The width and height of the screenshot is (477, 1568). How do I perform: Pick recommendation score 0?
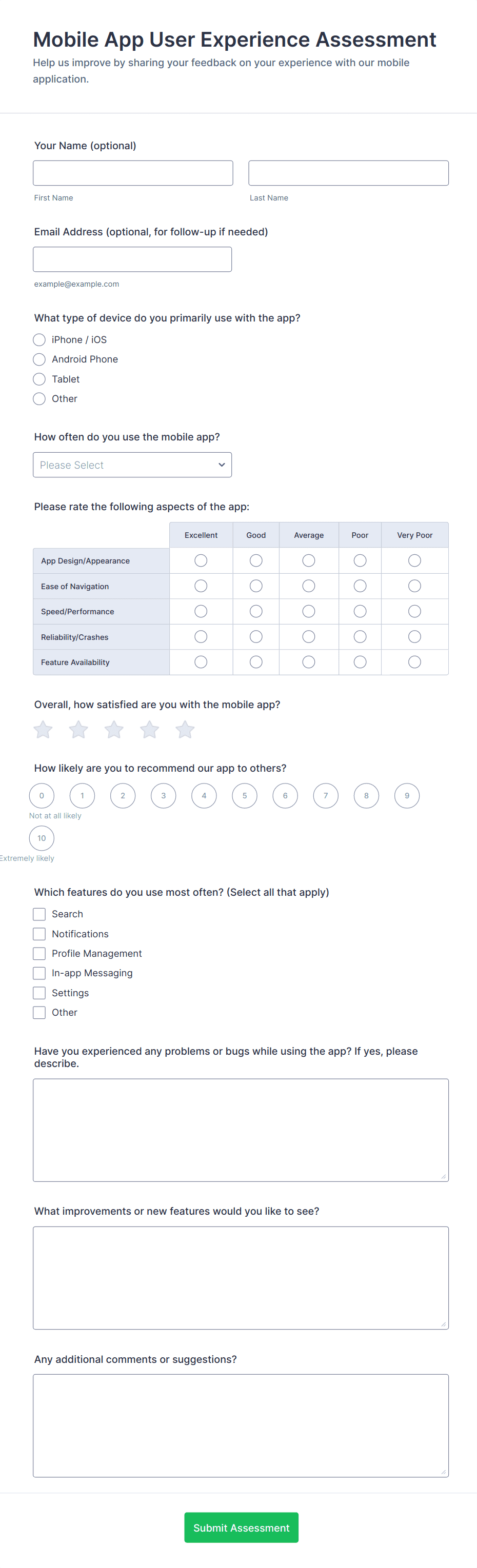click(42, 796)
